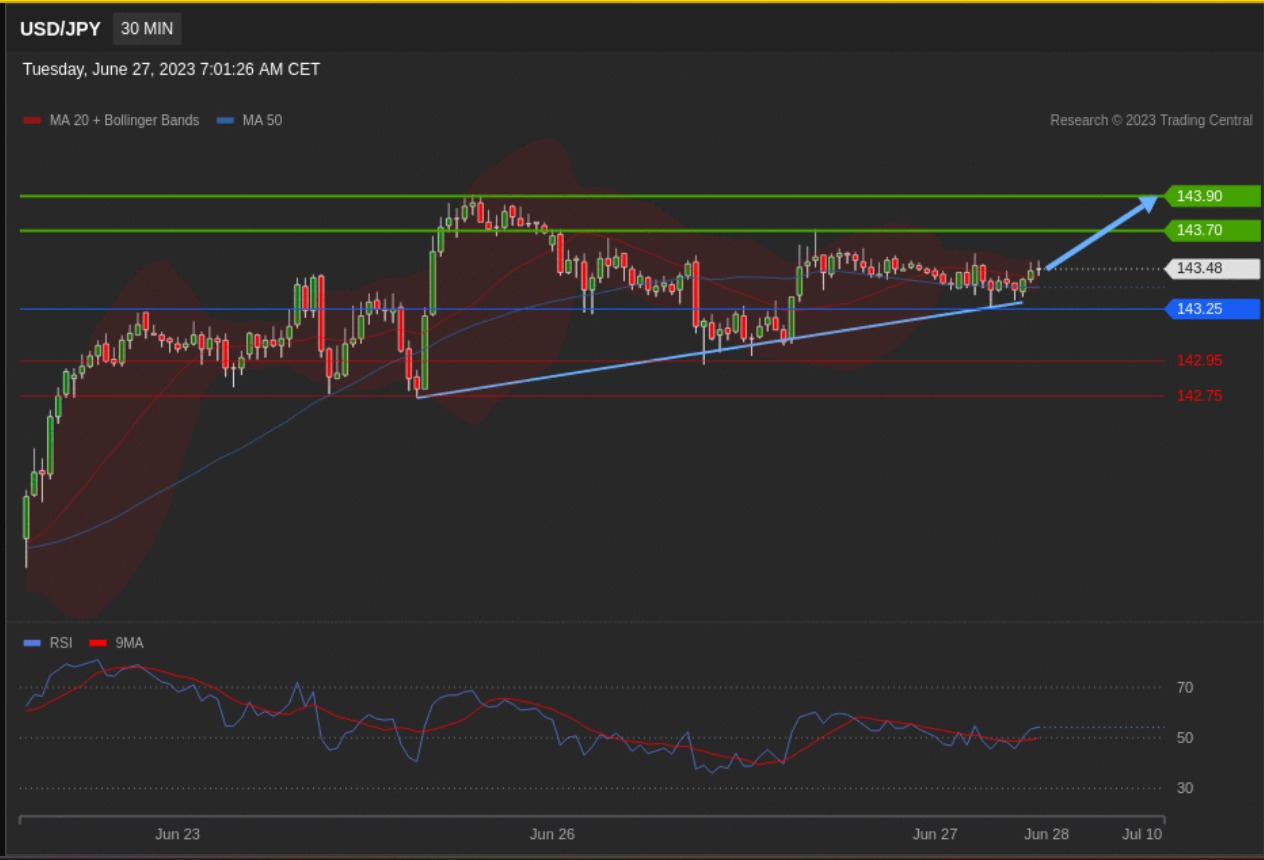1264x860 pixels.
Task: Select the 143.70 green resistance tag
Action: coord(1211,231)
